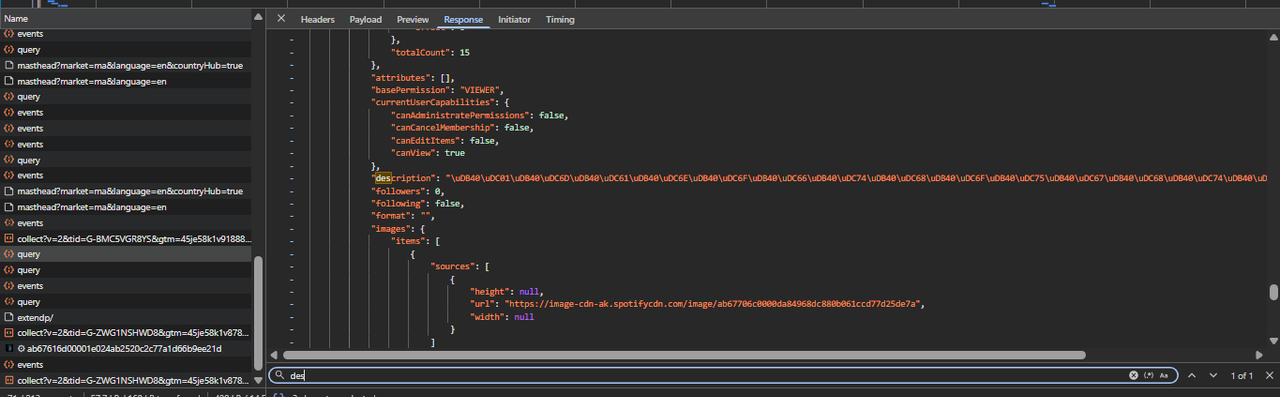1280x397 pixels.
Task: Click the "attributes": [] line
Action: click(x=413, y=77)
